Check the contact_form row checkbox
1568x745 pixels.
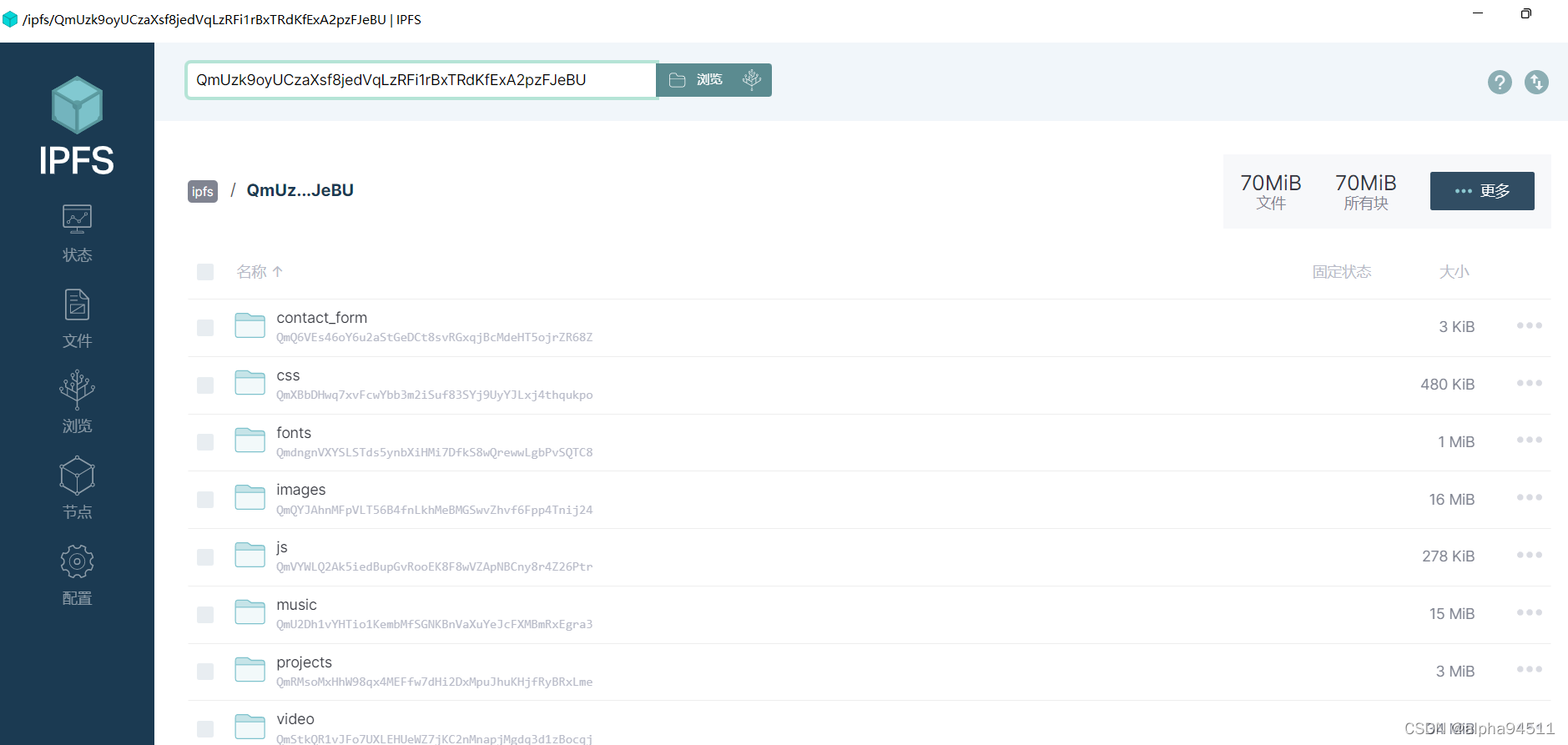click(205, 328)
